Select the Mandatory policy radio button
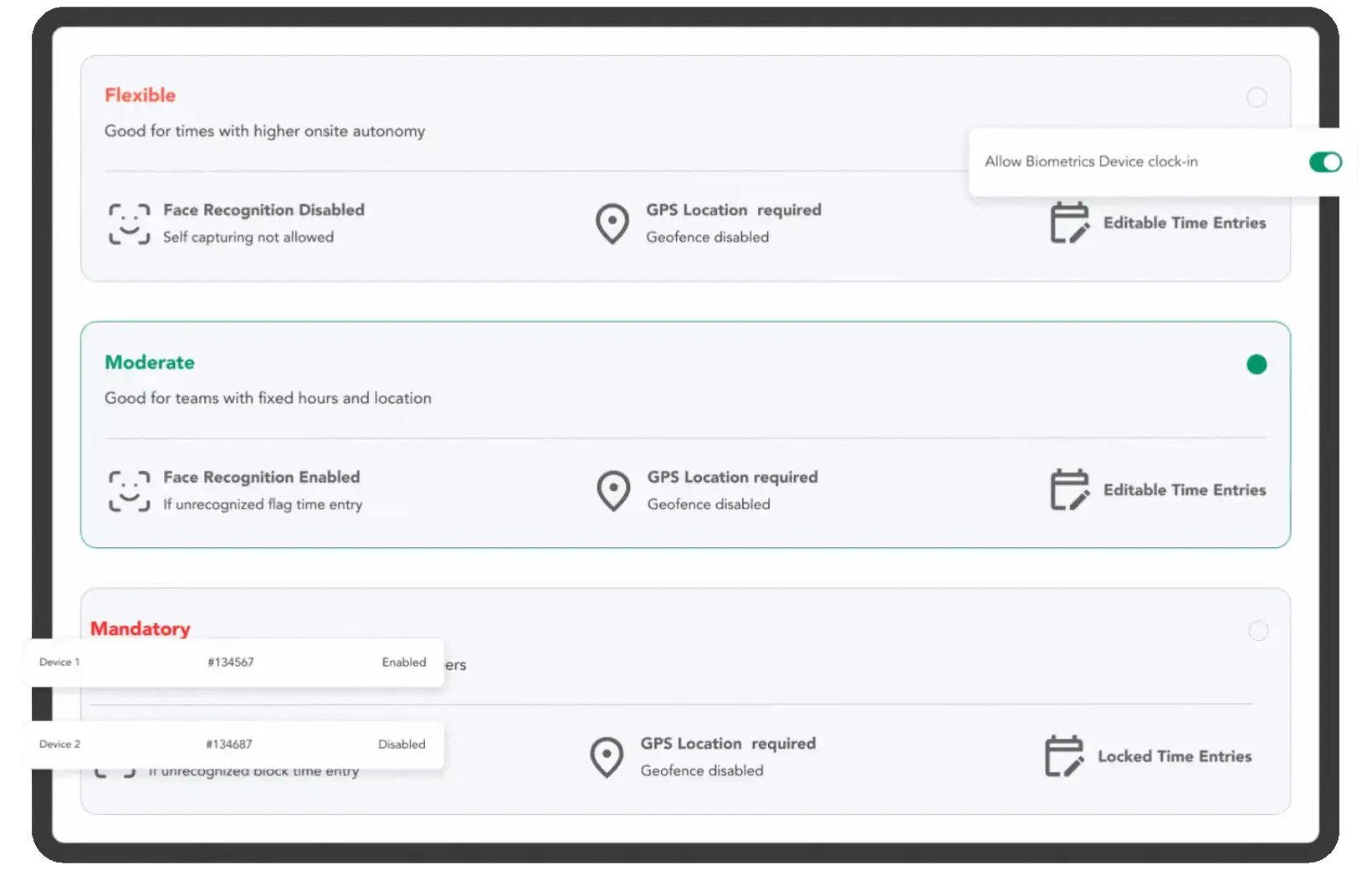 click(x=1258, y=631)
